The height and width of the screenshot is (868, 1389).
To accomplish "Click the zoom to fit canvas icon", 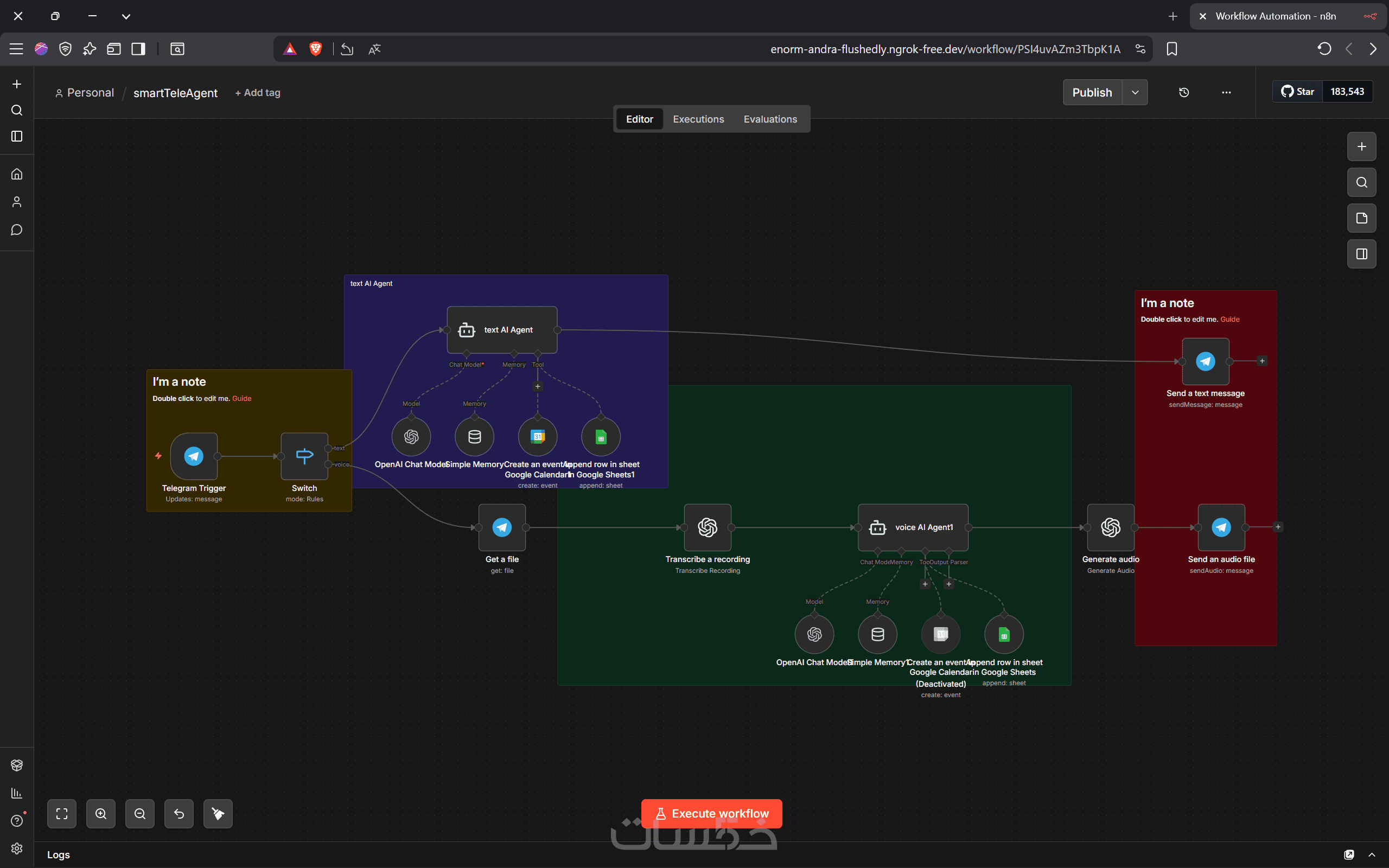I will click(62, 813).
